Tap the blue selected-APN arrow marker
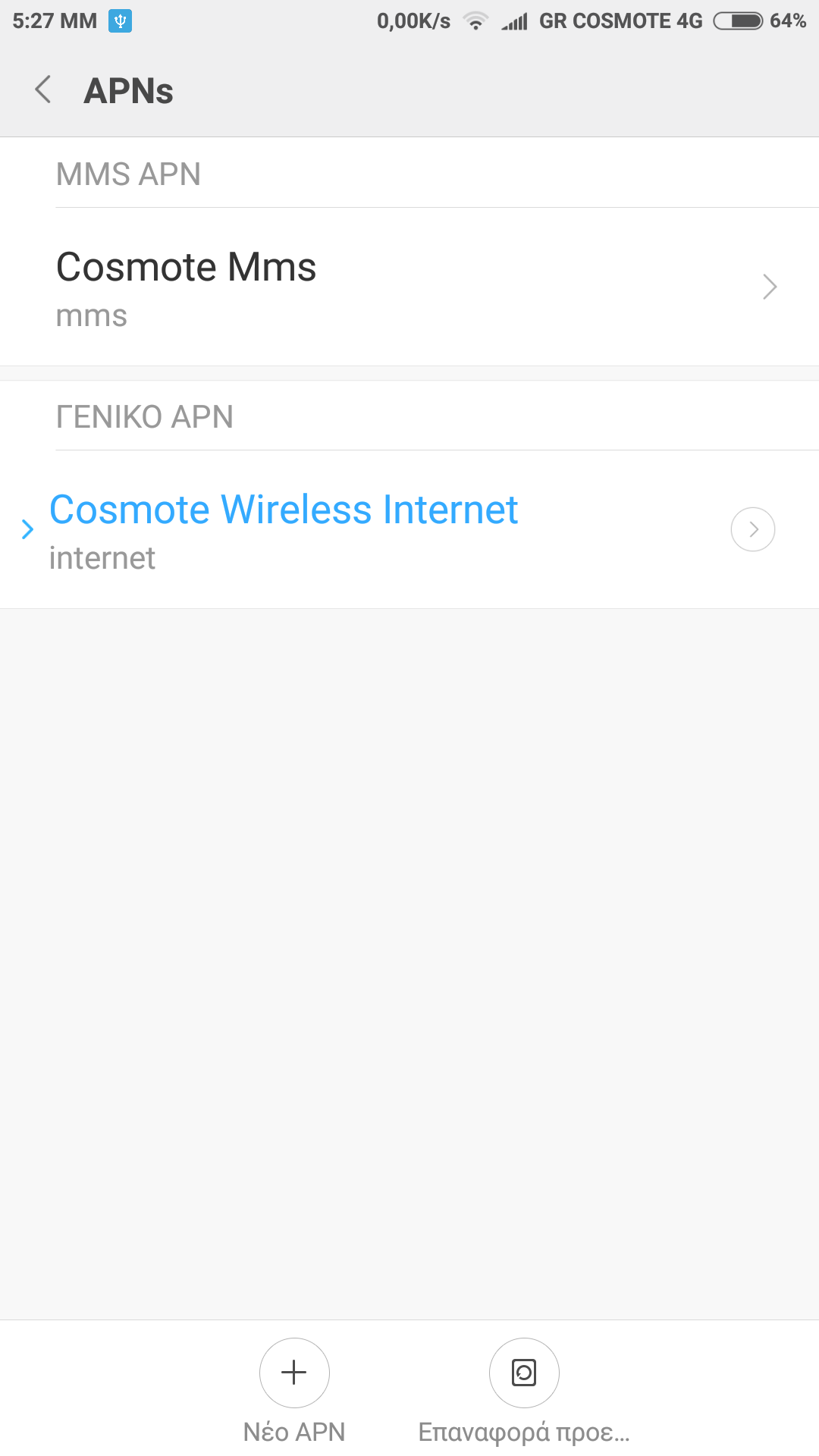This screenshot has height=1456, width=819. [28, 529]
